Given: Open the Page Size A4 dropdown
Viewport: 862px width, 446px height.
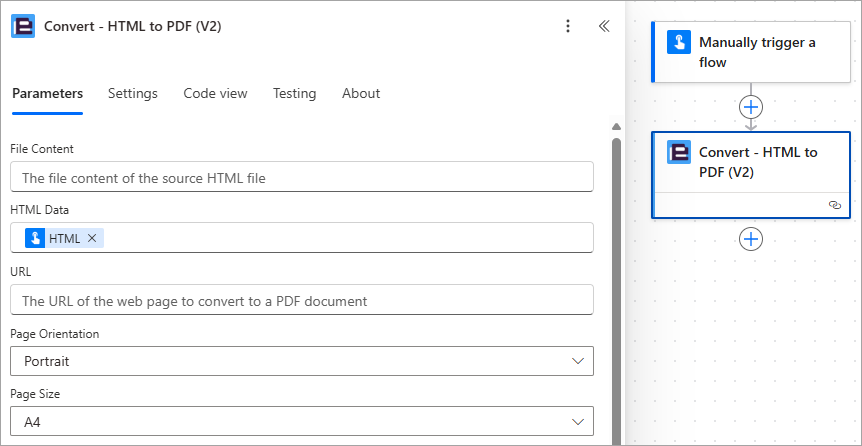Looking at the screenshot, I should [x=302, y=422].
